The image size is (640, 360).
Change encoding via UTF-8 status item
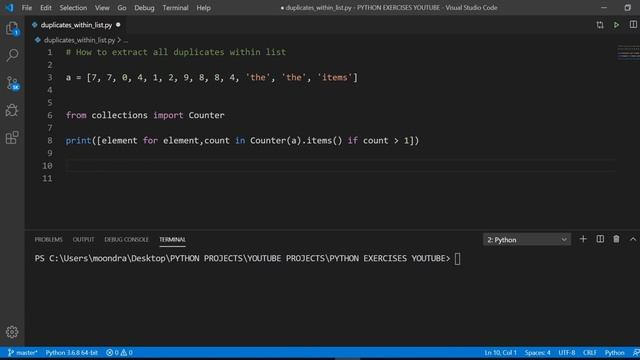(567, 353)
